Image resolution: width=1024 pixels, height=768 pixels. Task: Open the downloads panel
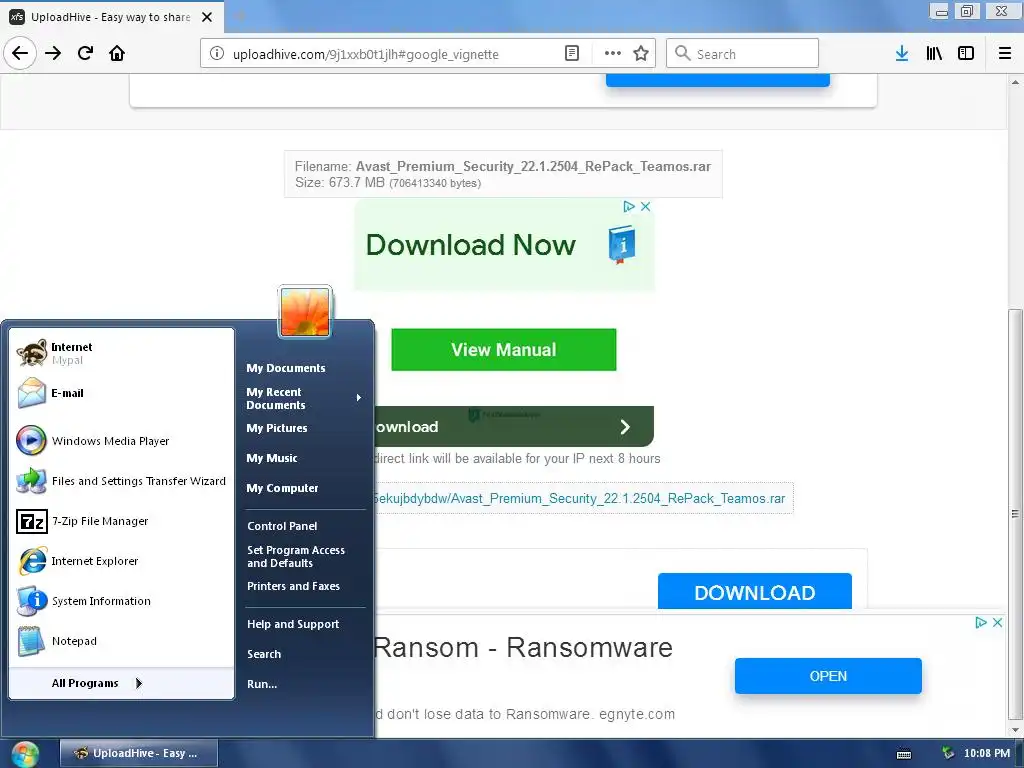tap(902, 54)
